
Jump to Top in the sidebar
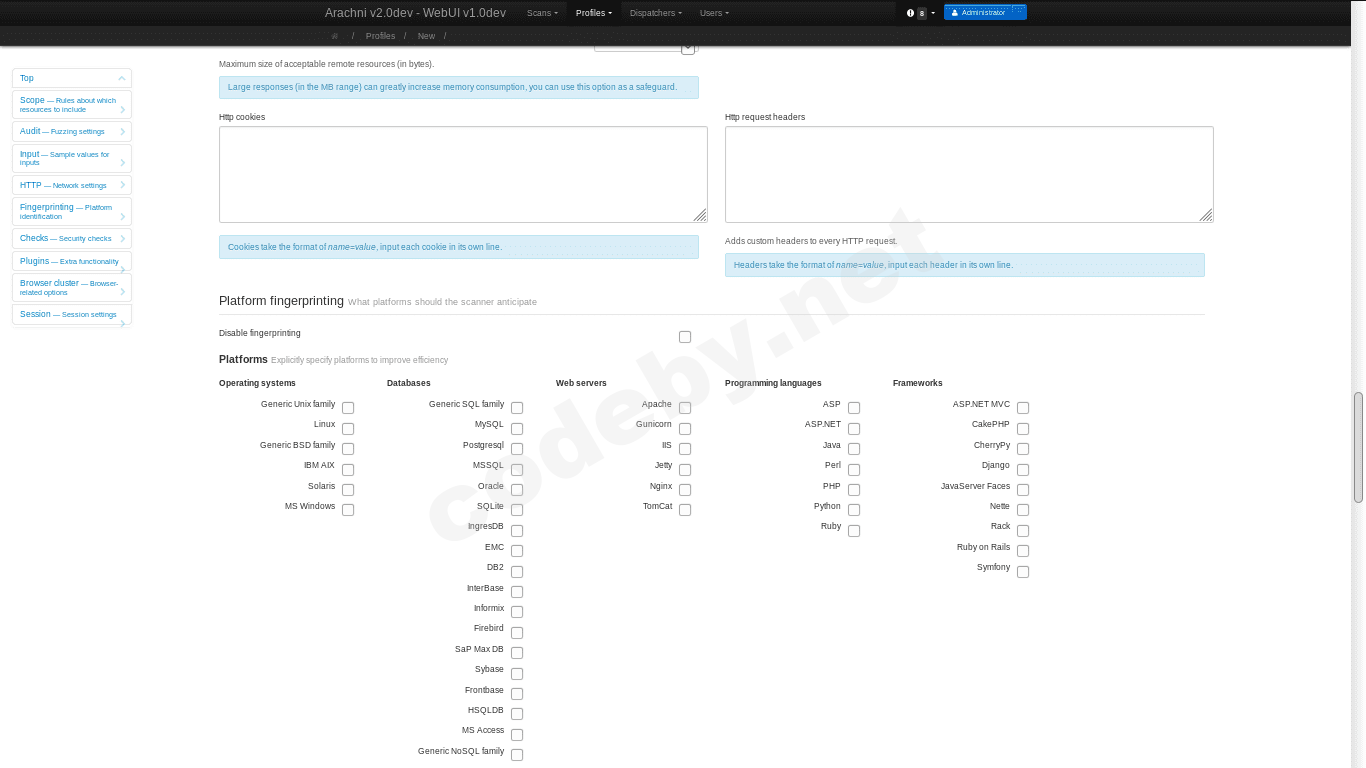[x=72, y=78]
